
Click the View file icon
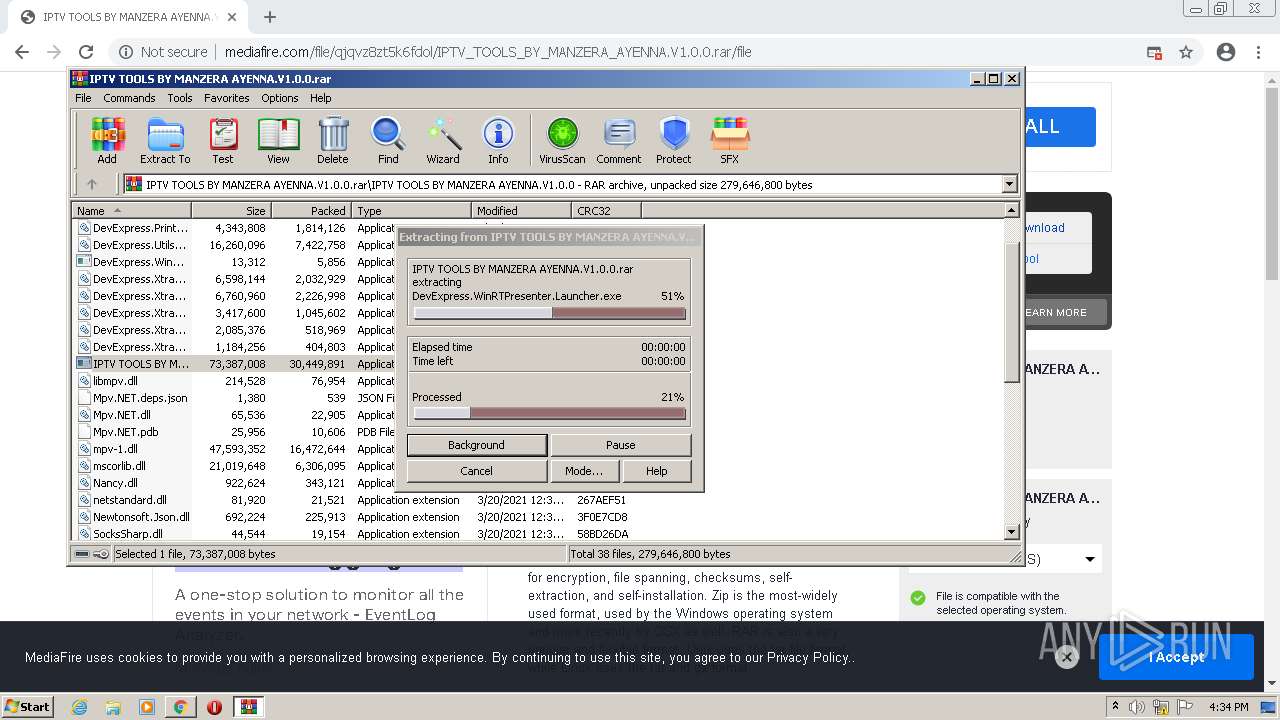pos(278,140)
